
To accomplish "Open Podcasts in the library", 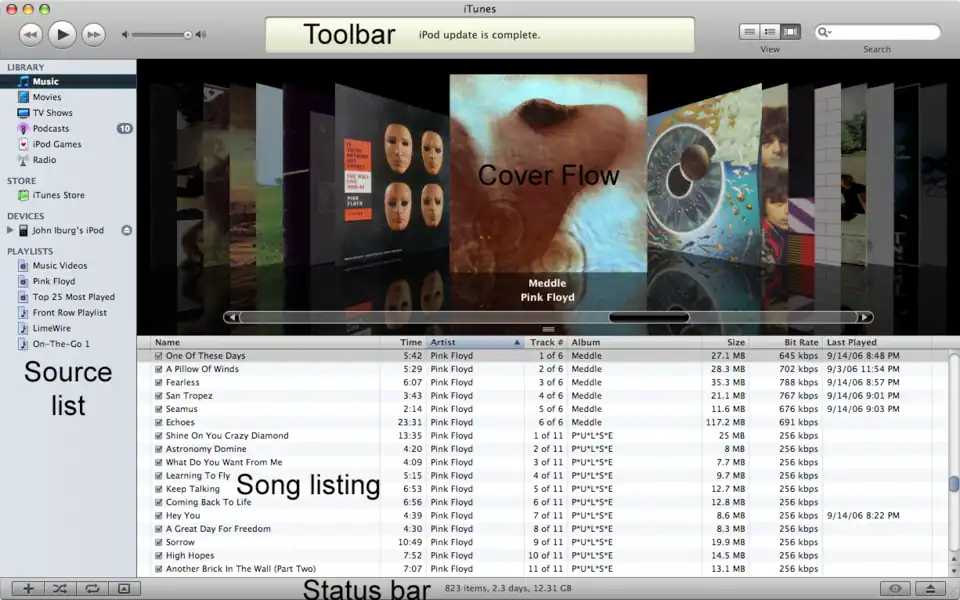I will [x=50, y=128].
